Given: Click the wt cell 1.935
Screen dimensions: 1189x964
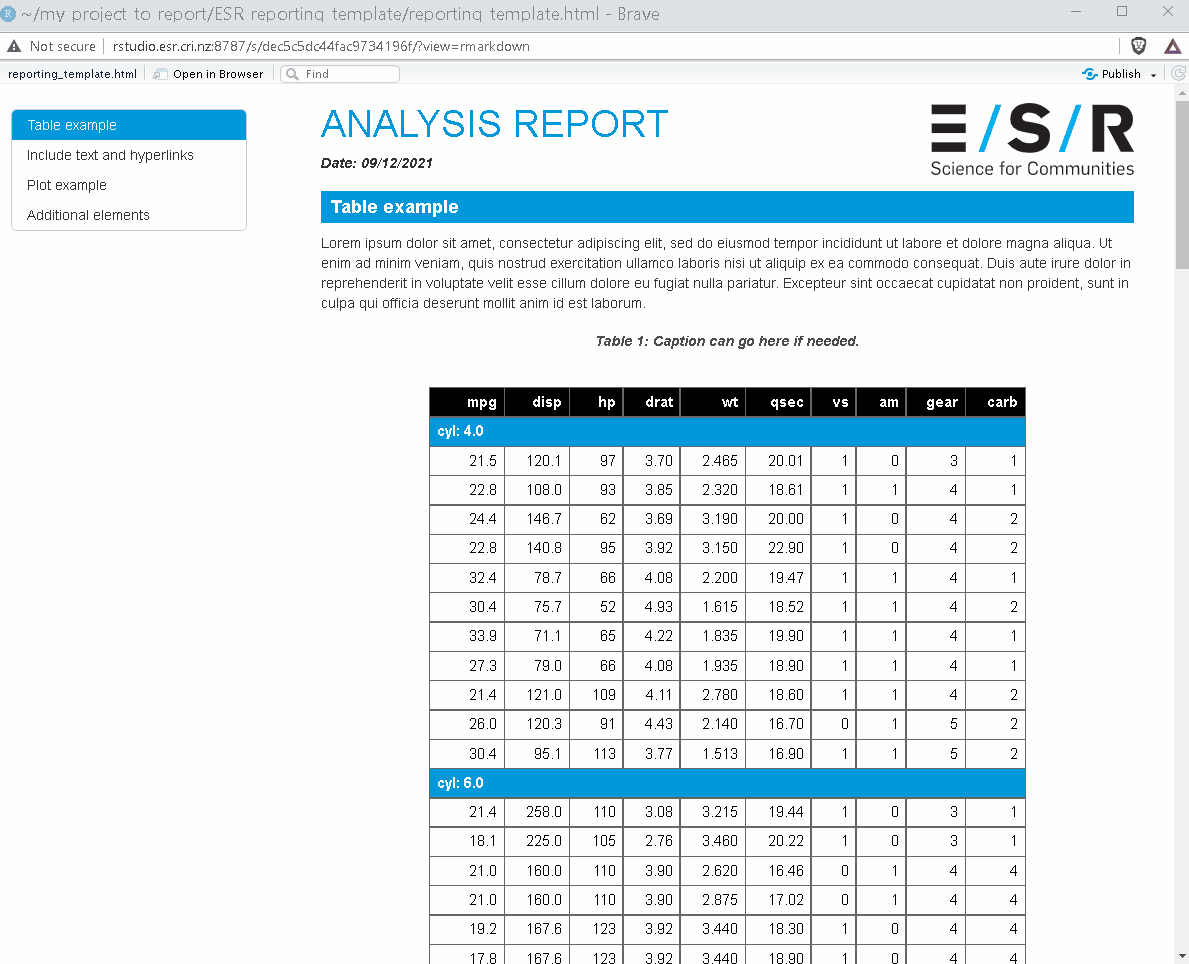Looking at the screenshot, I should pyautogui.click(x=714, y=666).
